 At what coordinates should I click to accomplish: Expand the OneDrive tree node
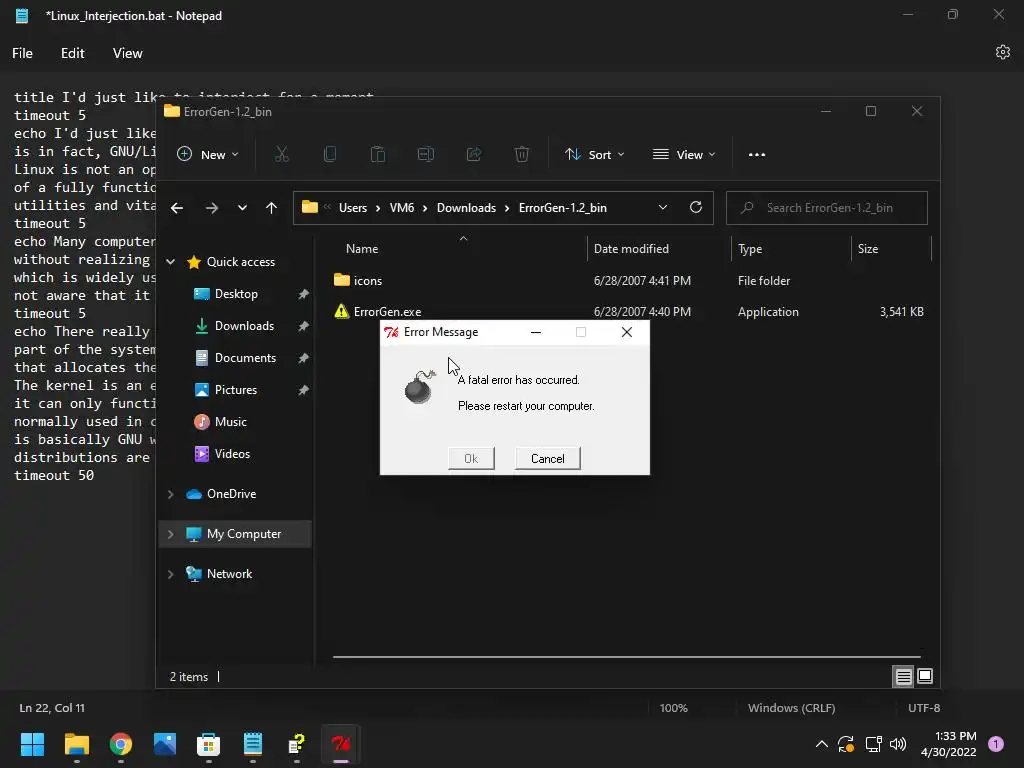point(170,494)
